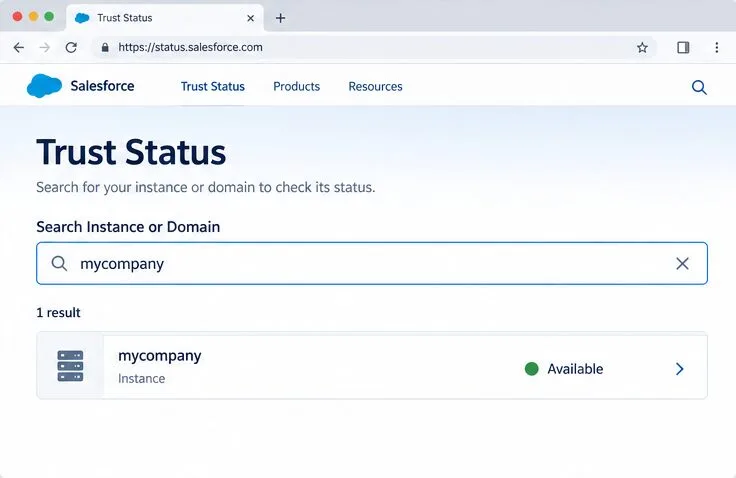Click the Trust Status page heading

(x=131, y=153)
